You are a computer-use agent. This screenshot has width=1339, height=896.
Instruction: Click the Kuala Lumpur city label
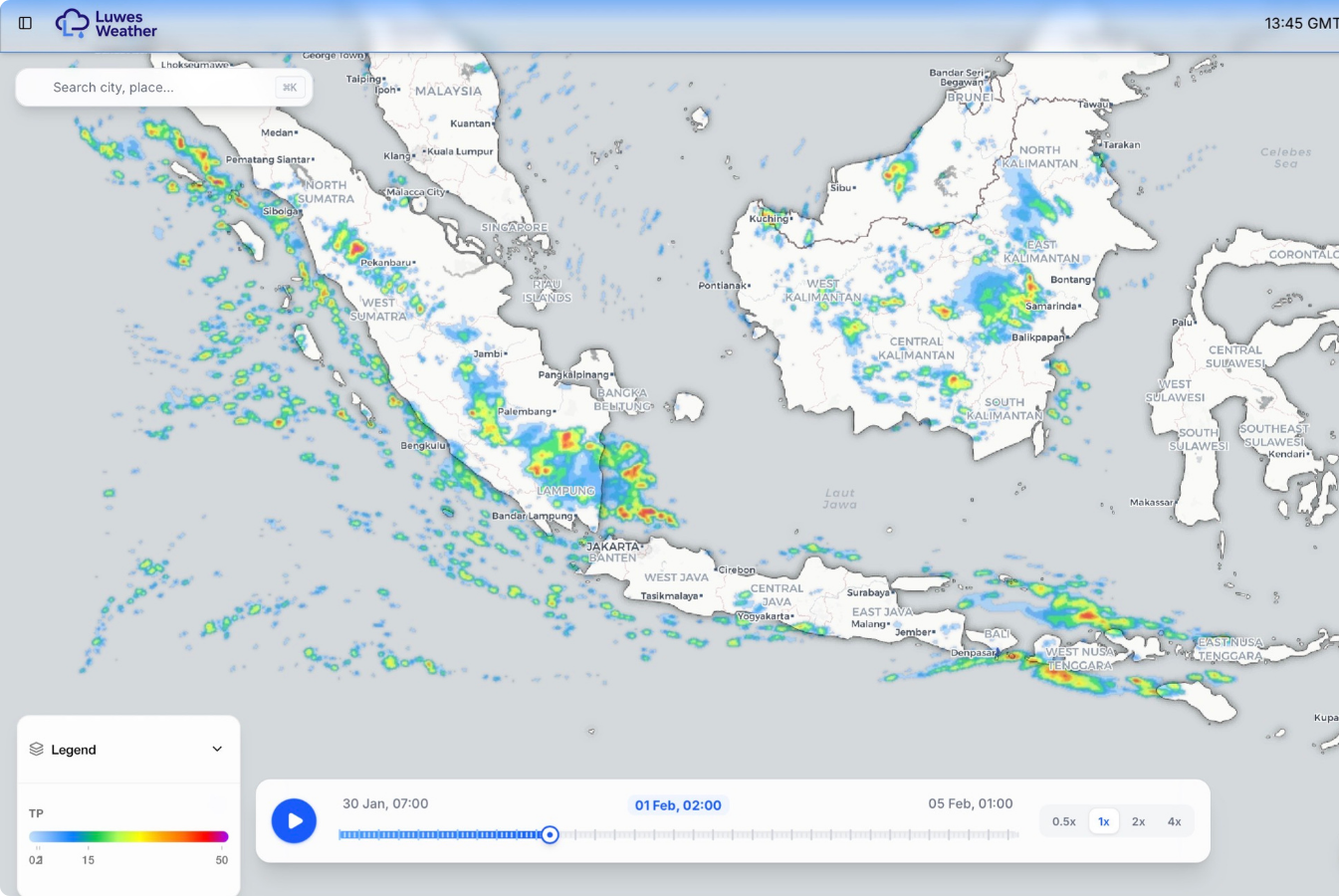tap(460, 151)
